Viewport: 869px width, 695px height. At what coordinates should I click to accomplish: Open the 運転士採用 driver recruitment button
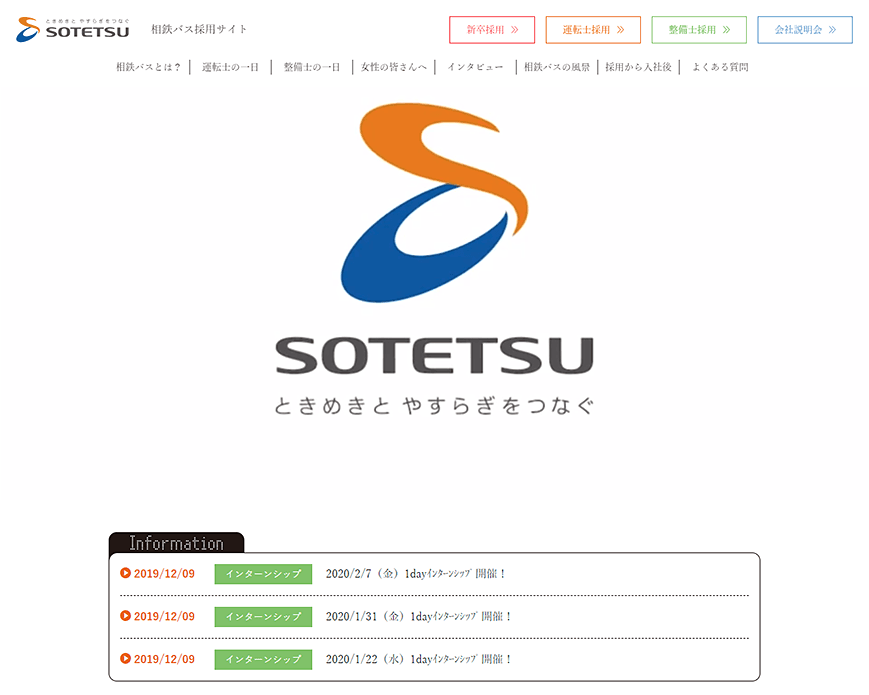(x=592, y=29)
